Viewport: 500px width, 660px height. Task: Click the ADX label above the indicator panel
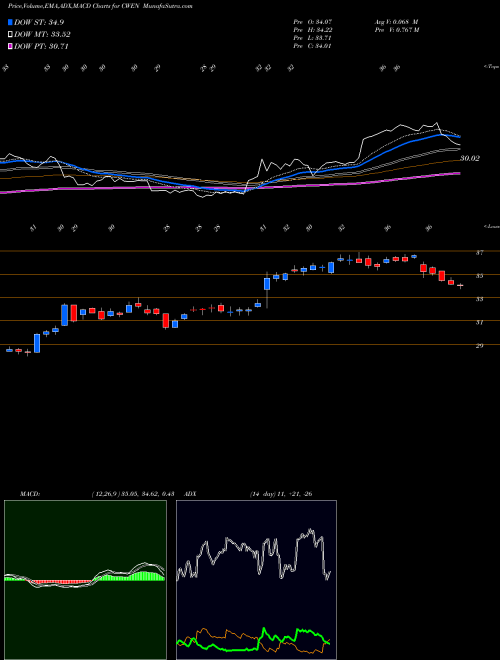tap(190, 494)
